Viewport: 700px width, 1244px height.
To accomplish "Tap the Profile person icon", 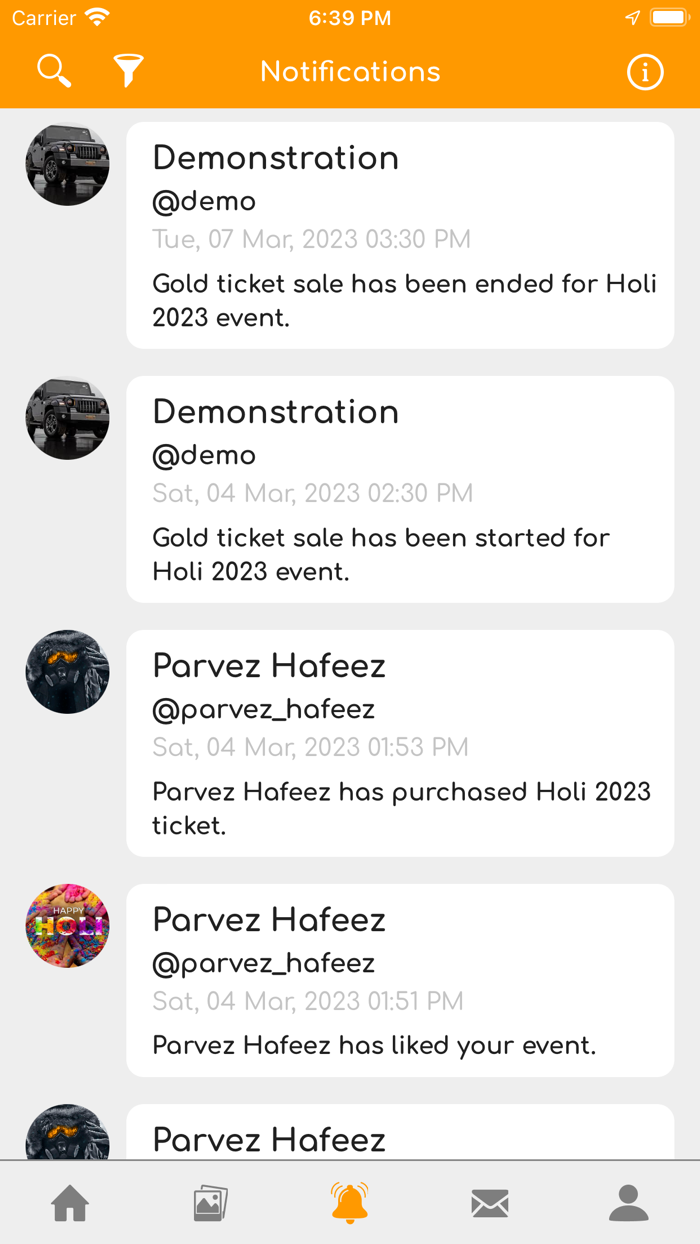I will pos(629,1203).
